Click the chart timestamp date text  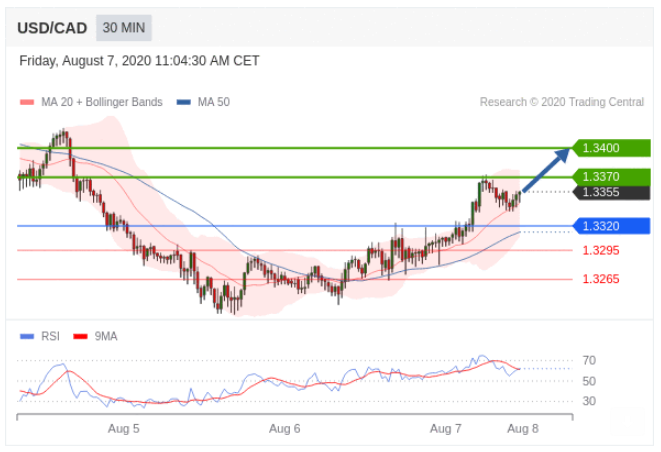point(139,61)
